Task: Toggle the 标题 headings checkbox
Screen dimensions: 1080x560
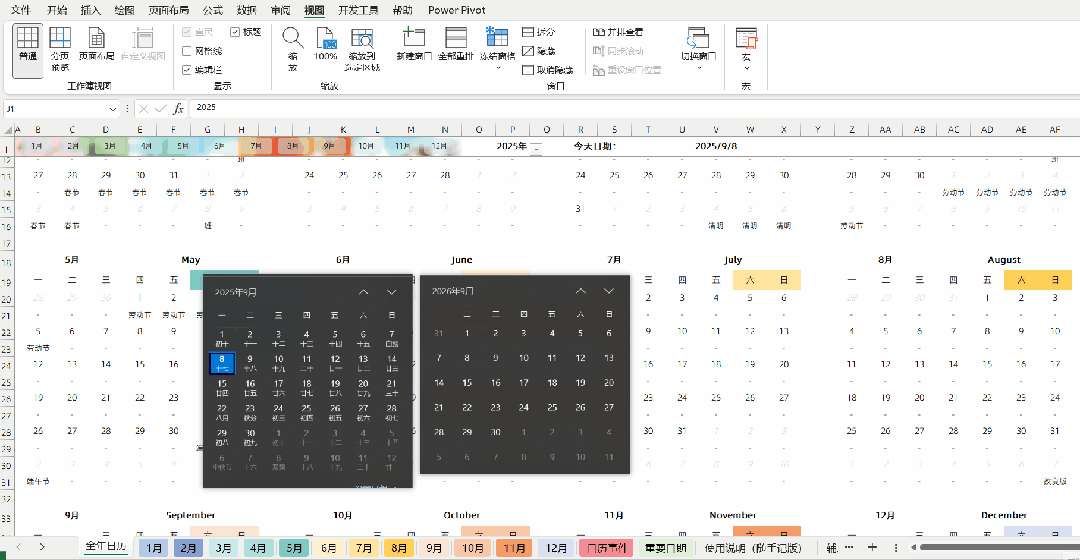Action: point(245,32)
